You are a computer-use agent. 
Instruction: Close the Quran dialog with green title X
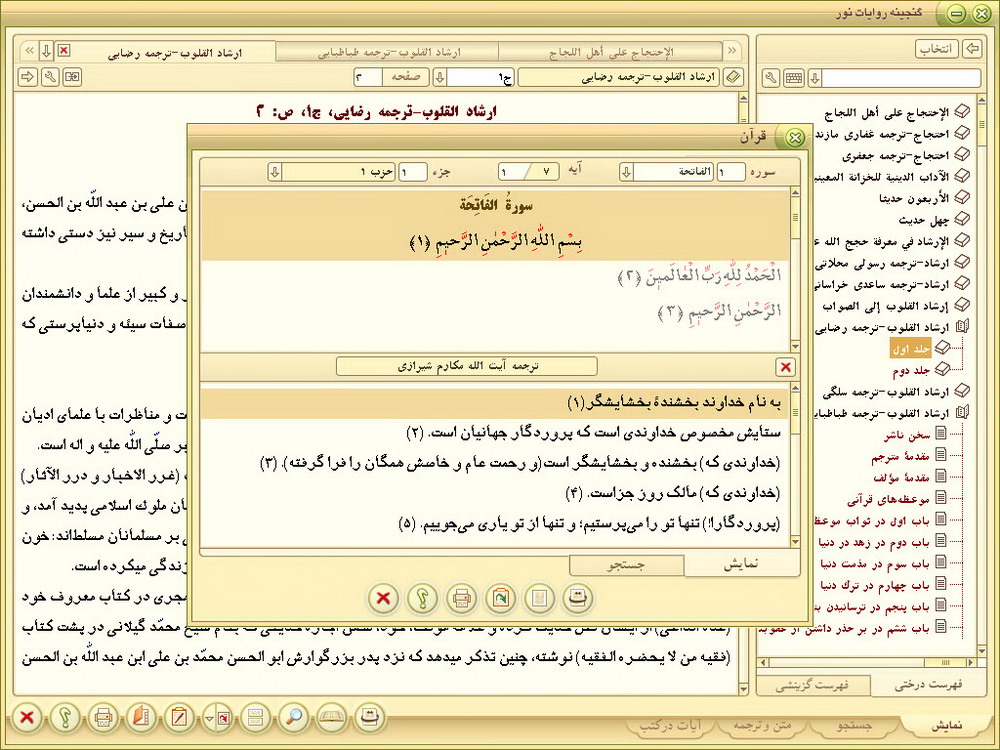[x=795, y=137]
